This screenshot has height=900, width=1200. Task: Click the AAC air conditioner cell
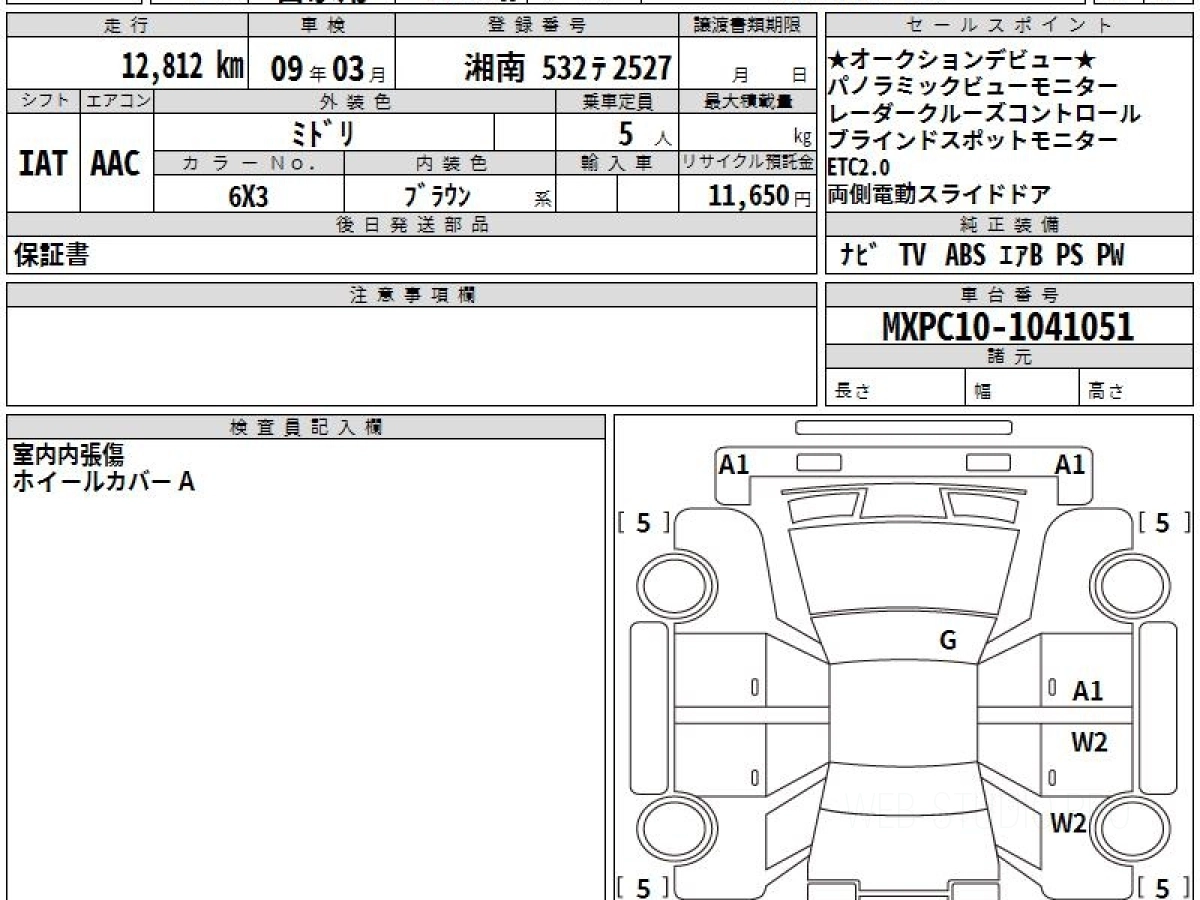pyautogui.click(x=116, y=164)
